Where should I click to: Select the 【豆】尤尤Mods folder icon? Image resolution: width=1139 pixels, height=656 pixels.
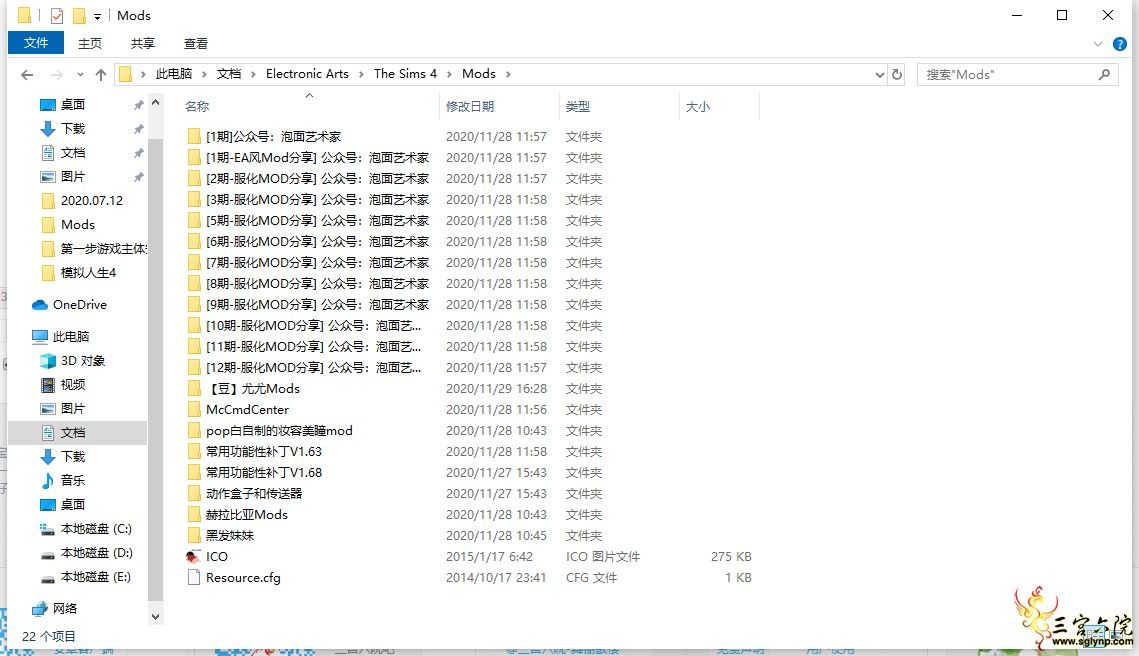[x=194, y=389]
